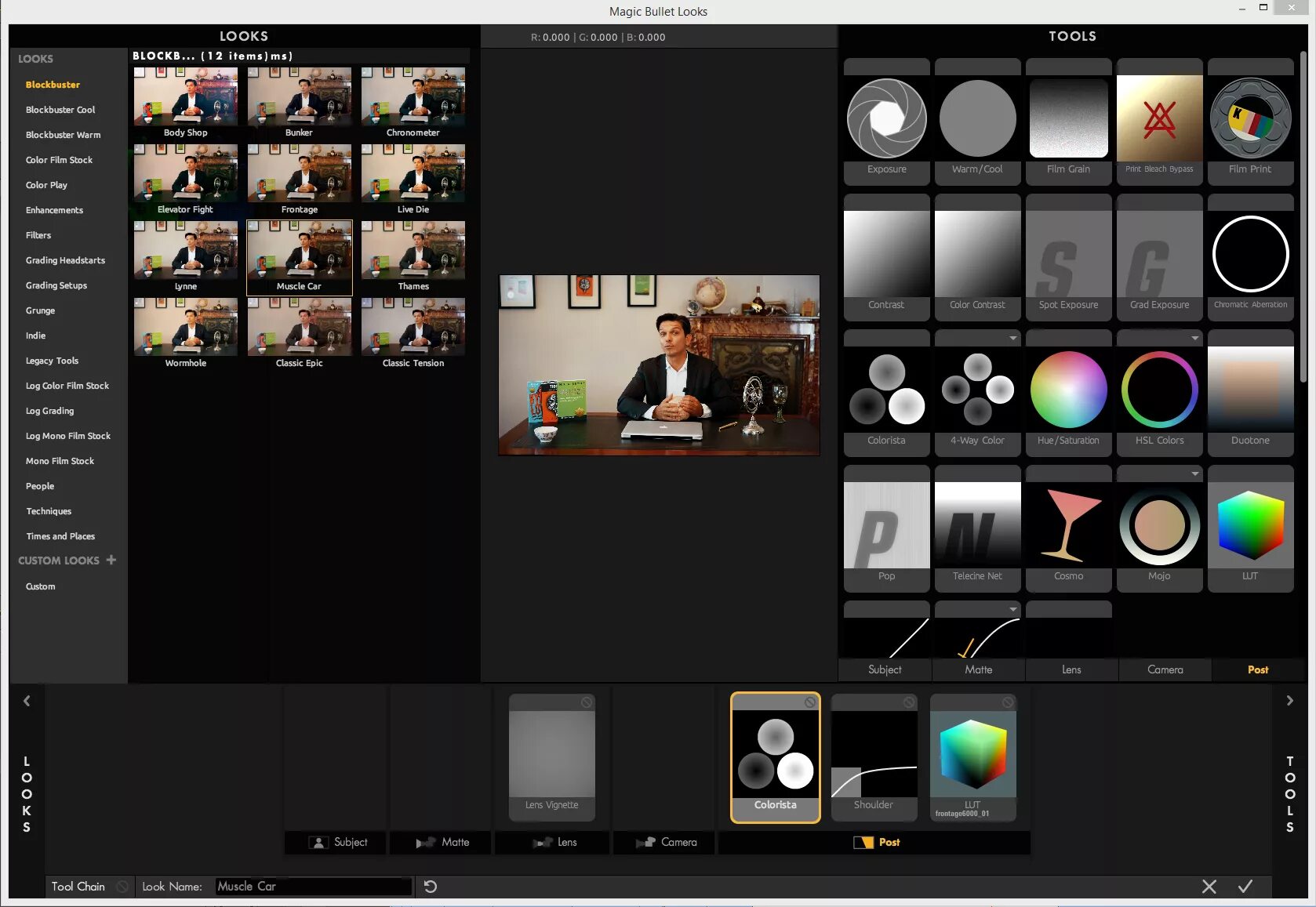Disable the Shoulder tool in chain

tap(908, 702)
